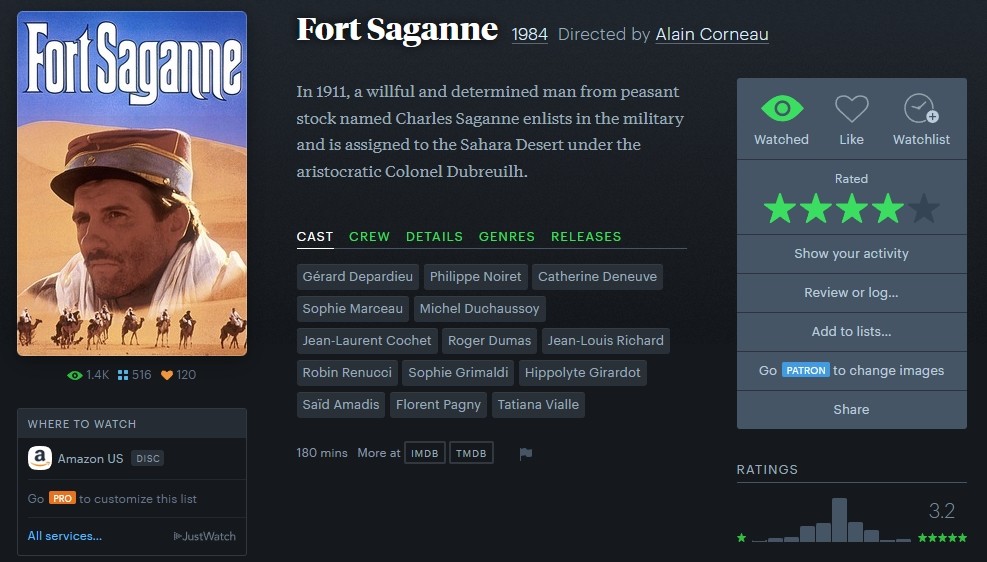987x562 pixels.
Task: Open the TMDB link badge
Action: click(471, 454)
